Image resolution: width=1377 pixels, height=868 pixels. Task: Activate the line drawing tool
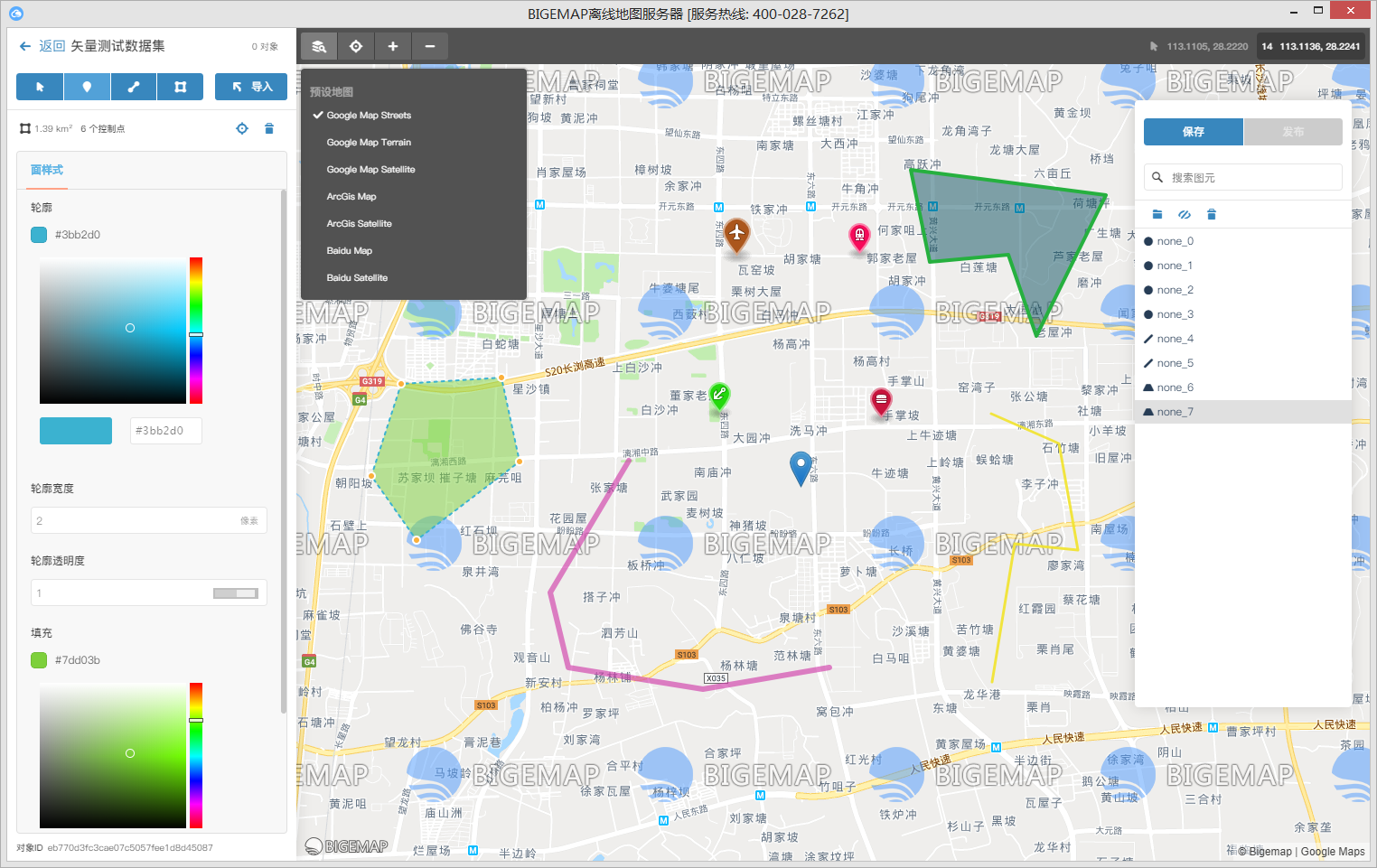click(134, 87)
